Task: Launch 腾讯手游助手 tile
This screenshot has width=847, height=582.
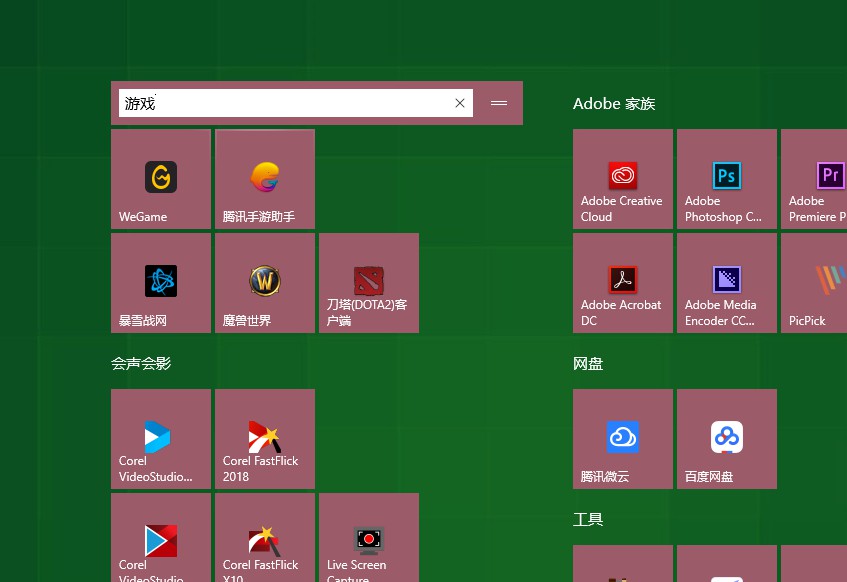Action: (x=265, y=179)
